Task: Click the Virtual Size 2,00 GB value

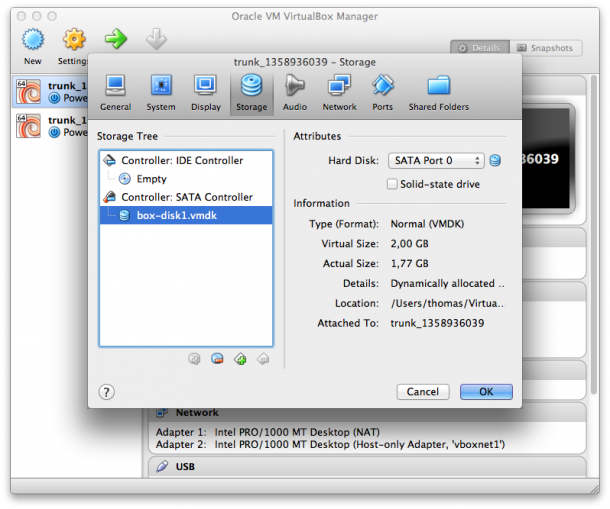Action: (x=410, y=244)
